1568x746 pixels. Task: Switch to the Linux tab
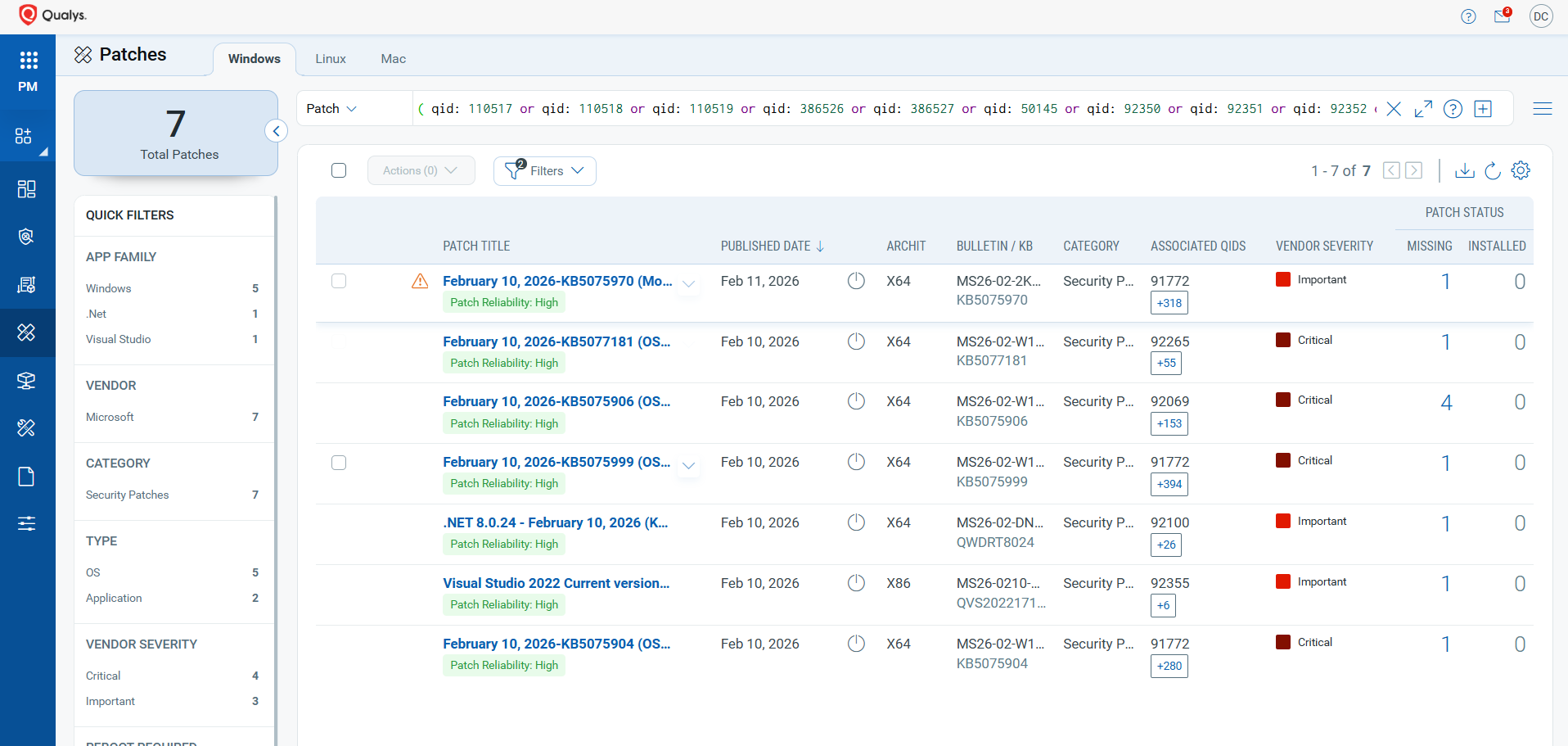(x=331, y=59)
